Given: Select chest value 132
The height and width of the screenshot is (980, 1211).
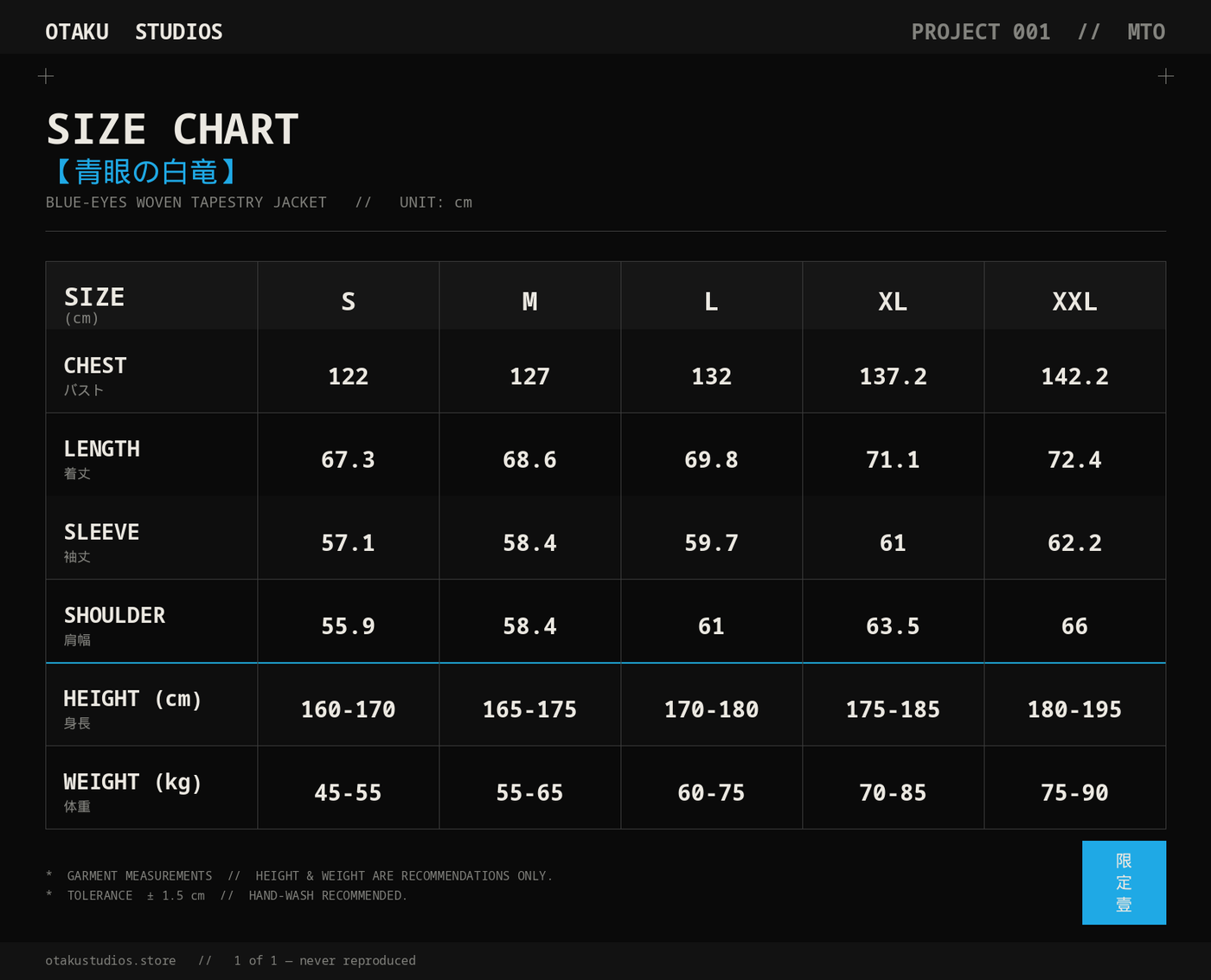Looking at the screenshot, I should pyautogui.click(x=712, y=376).
